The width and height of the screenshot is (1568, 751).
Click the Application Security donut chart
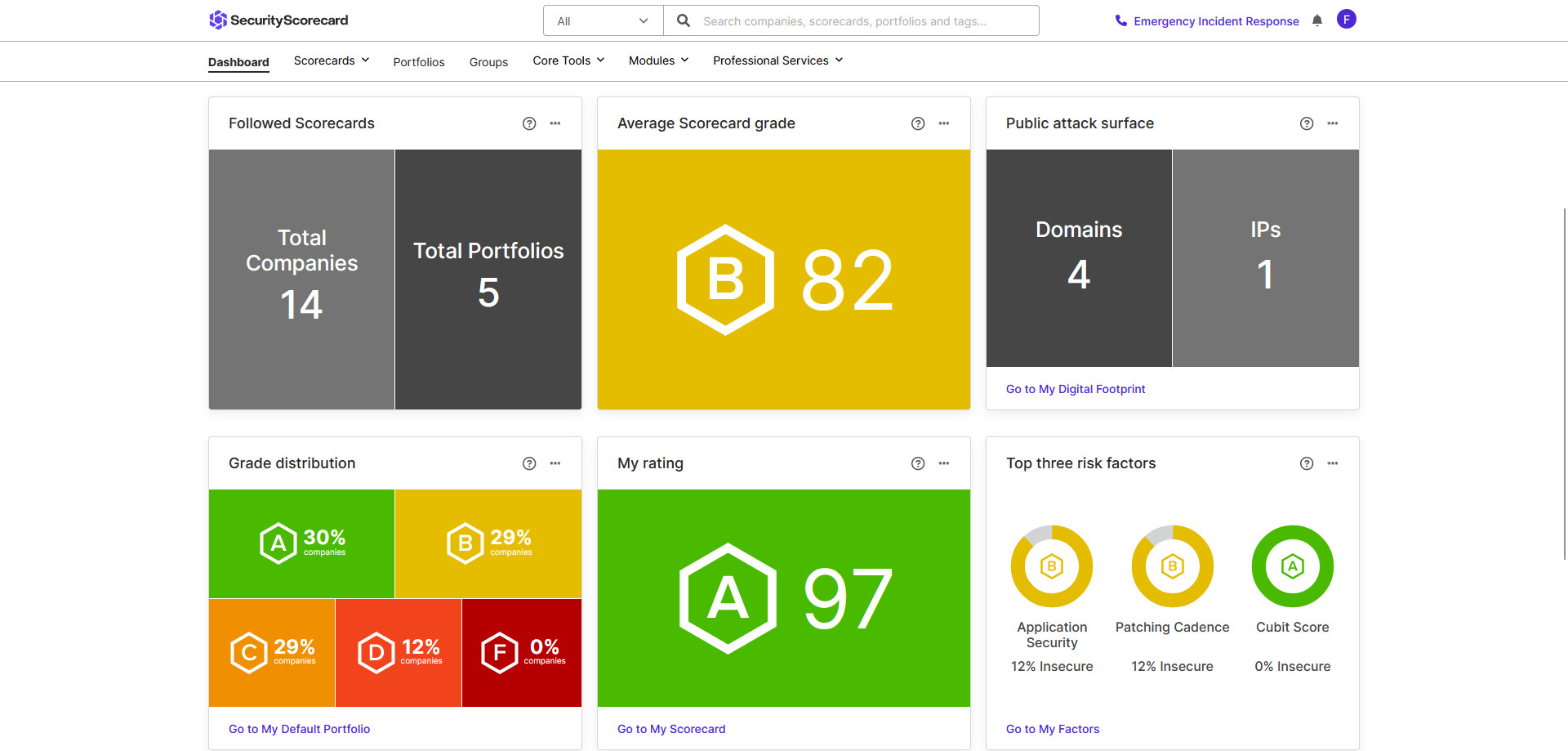(1052, 566)
